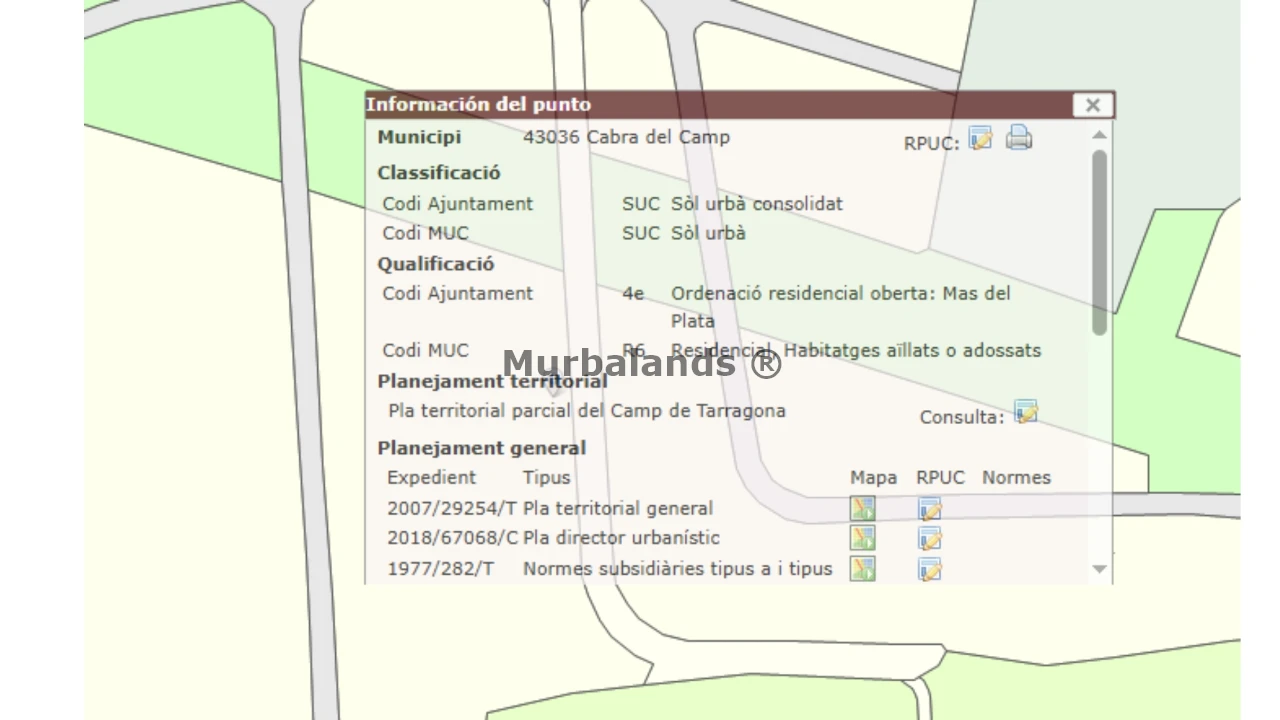
Task: Open the Consulta icon for Pla territorial parcial
Action: [1026, 413]
